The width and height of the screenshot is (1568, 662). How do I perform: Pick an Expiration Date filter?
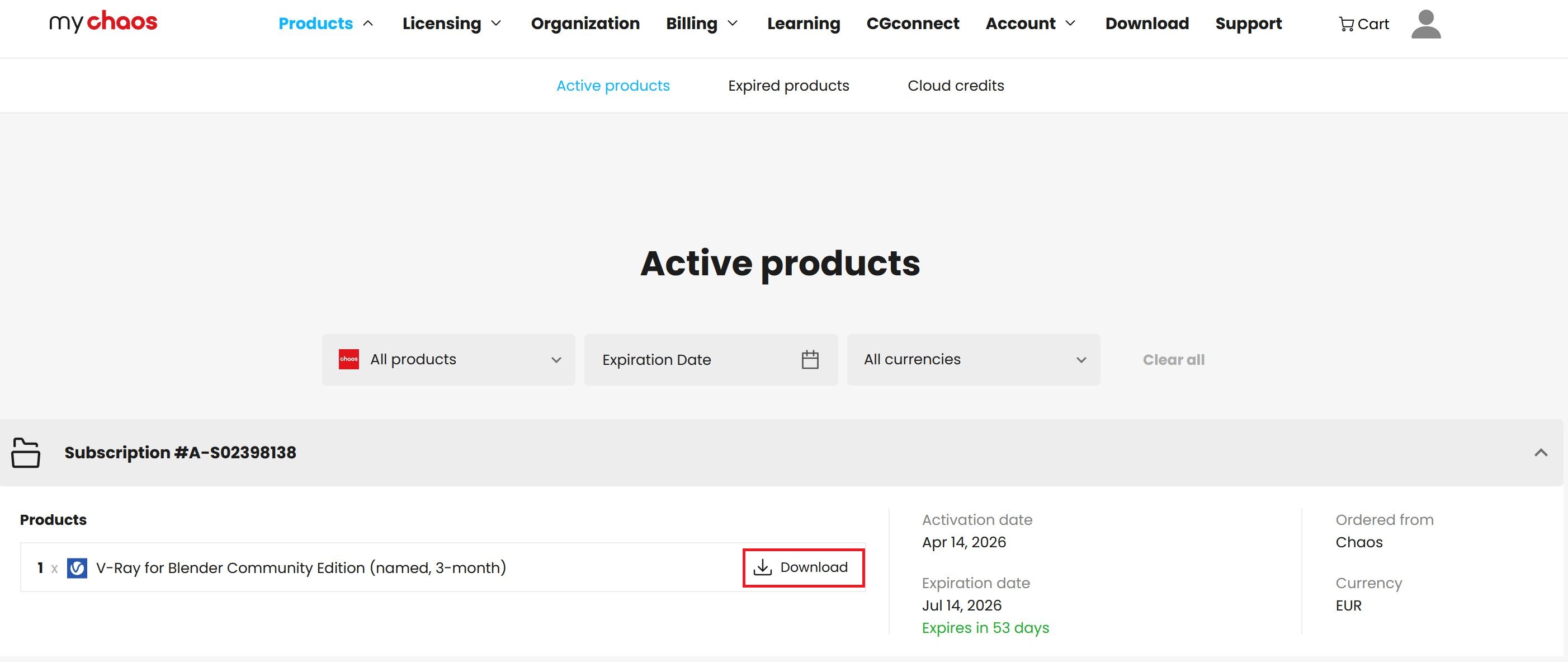pos(711,359)
